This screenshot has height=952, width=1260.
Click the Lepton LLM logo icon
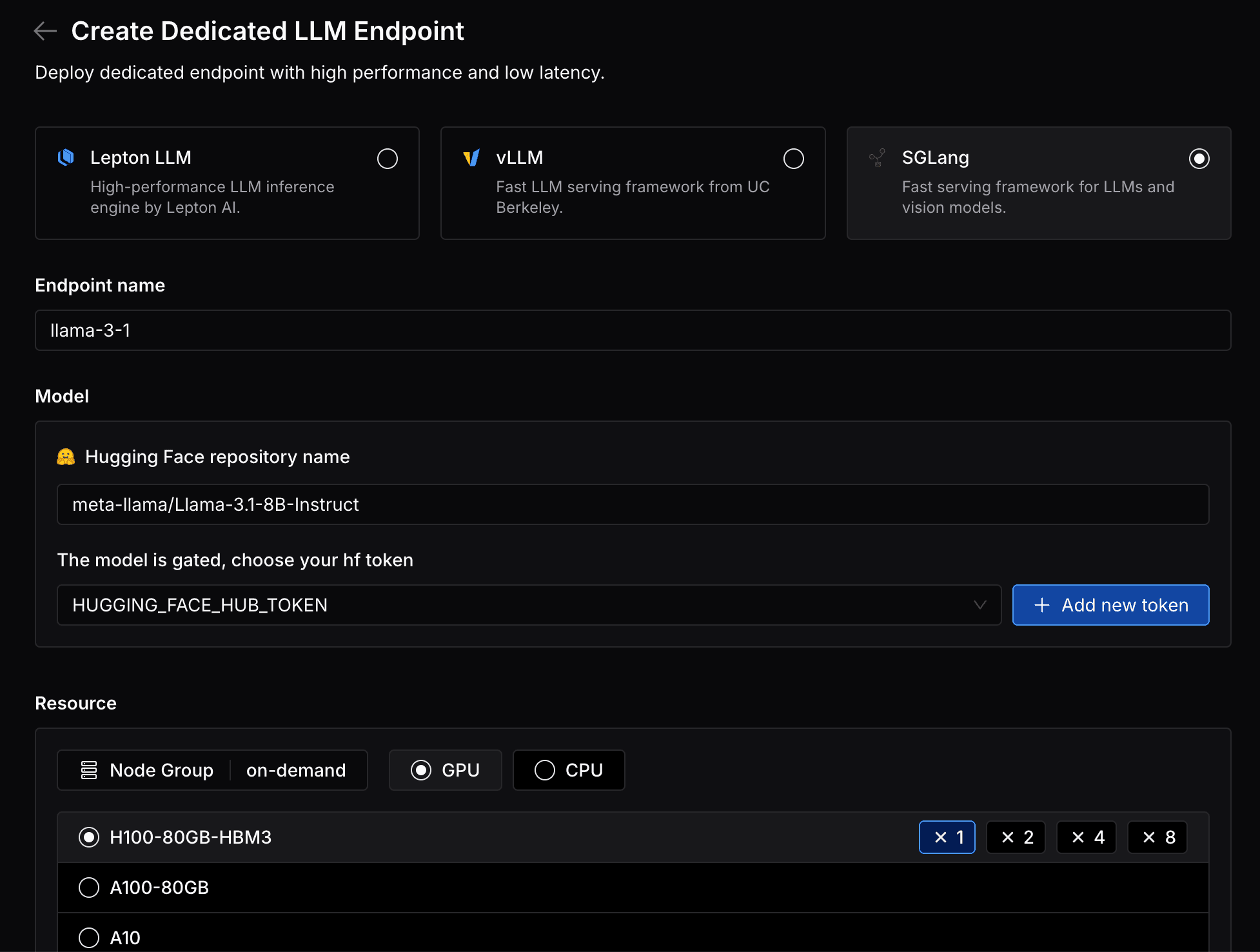pyautogui.click(x=66, y=157)
